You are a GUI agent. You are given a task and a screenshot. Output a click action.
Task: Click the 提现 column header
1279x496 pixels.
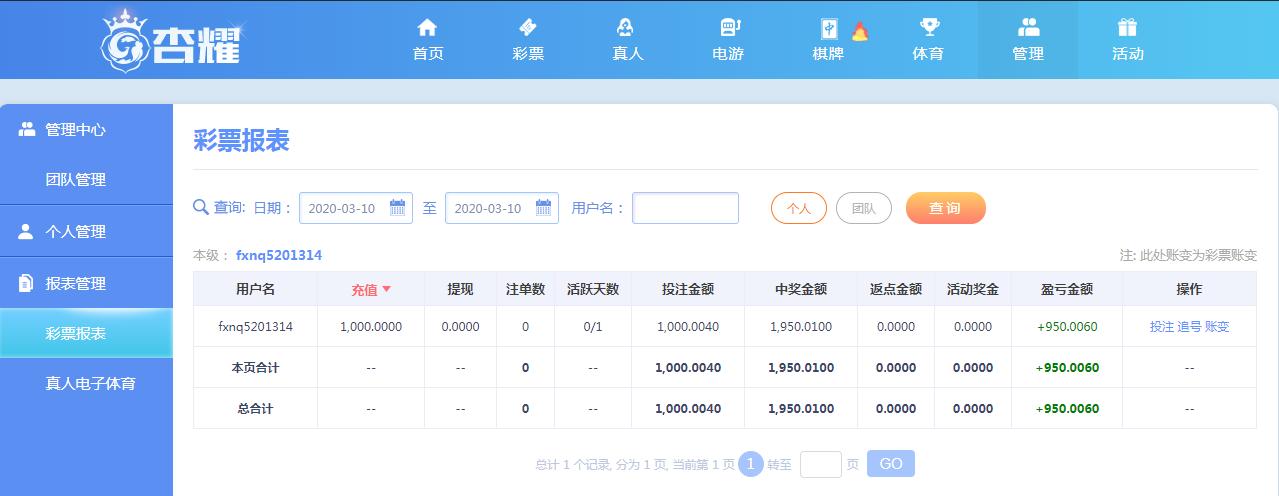tap(460, 289)
